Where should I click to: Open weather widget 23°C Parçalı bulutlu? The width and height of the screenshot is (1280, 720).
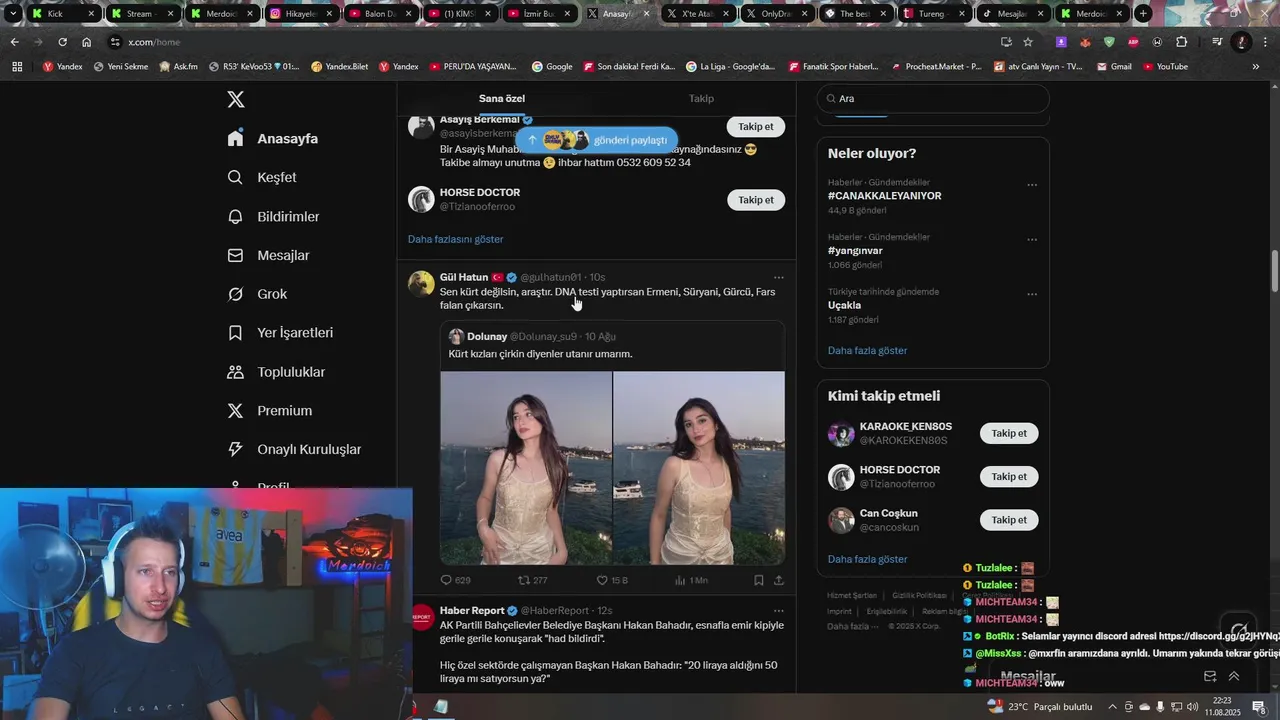(x=1040, y=707)
